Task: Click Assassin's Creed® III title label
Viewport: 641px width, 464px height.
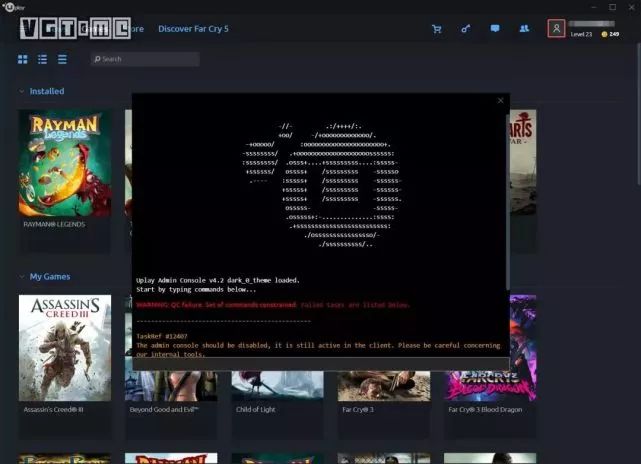Action: click(x=54, y=410)
